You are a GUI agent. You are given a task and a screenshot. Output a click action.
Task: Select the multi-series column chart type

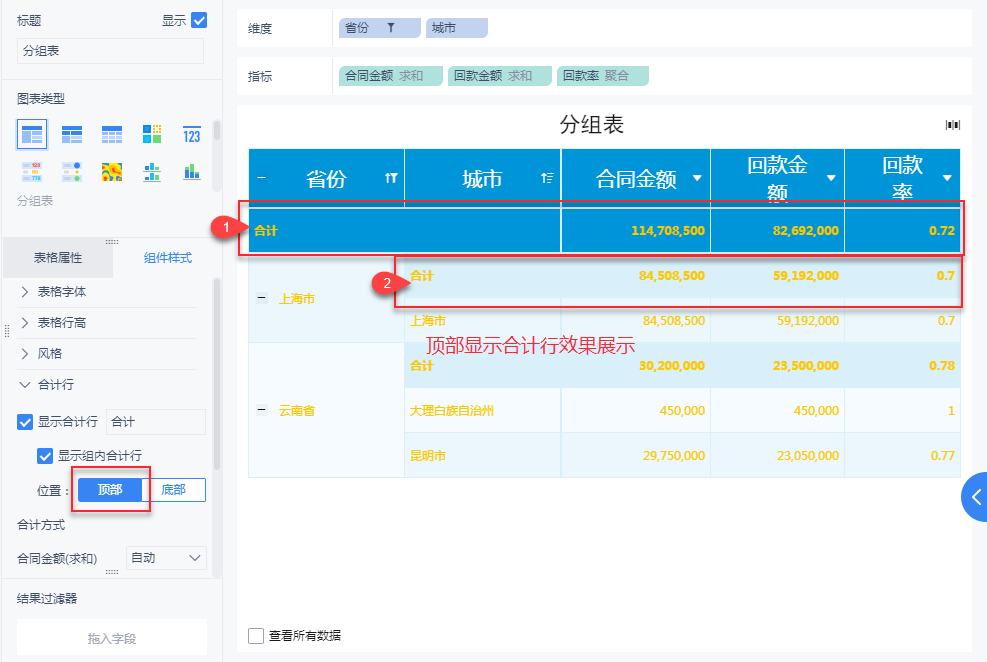pos(152,172)
